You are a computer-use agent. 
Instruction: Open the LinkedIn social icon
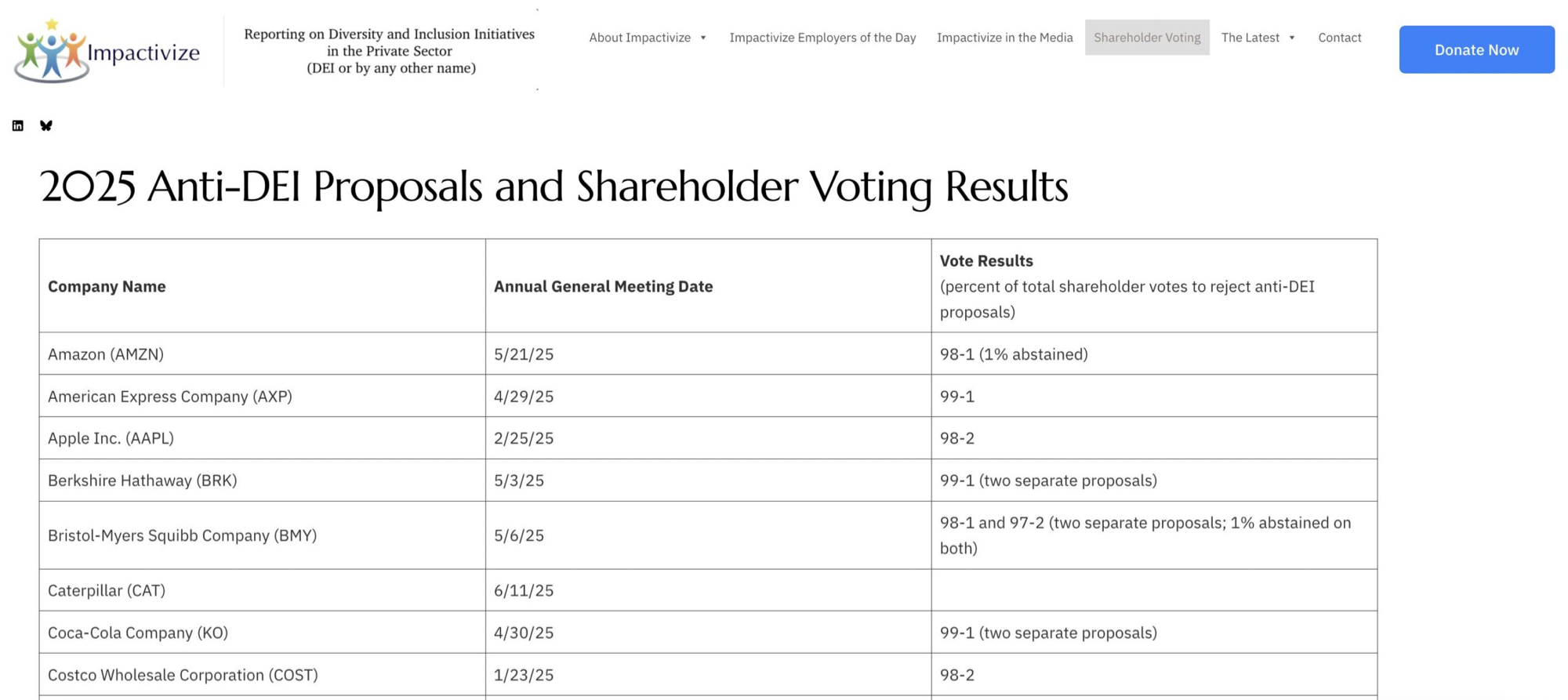pyautogui.click(x=18, y=125)
